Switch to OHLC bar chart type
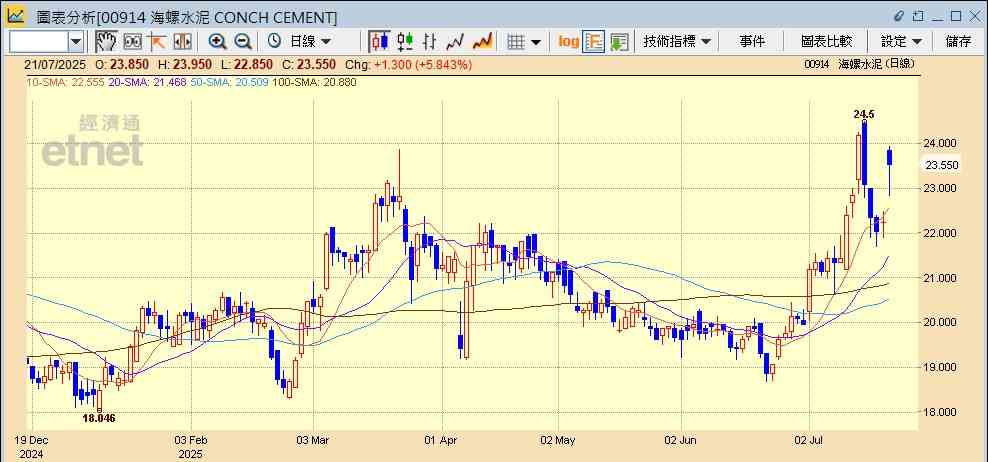This screenshot has width=988, height=462. tap(430, 42)
